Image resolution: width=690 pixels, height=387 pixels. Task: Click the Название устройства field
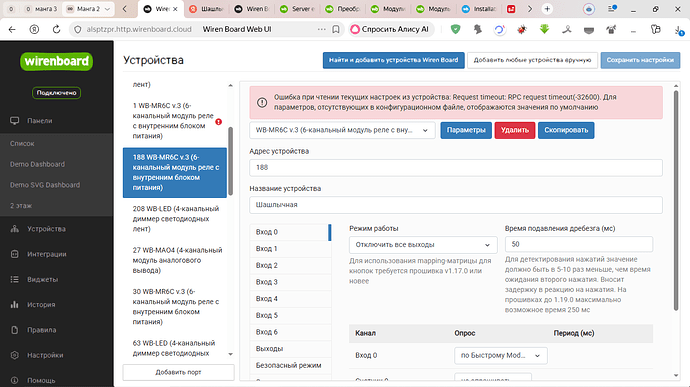point(455,205)
